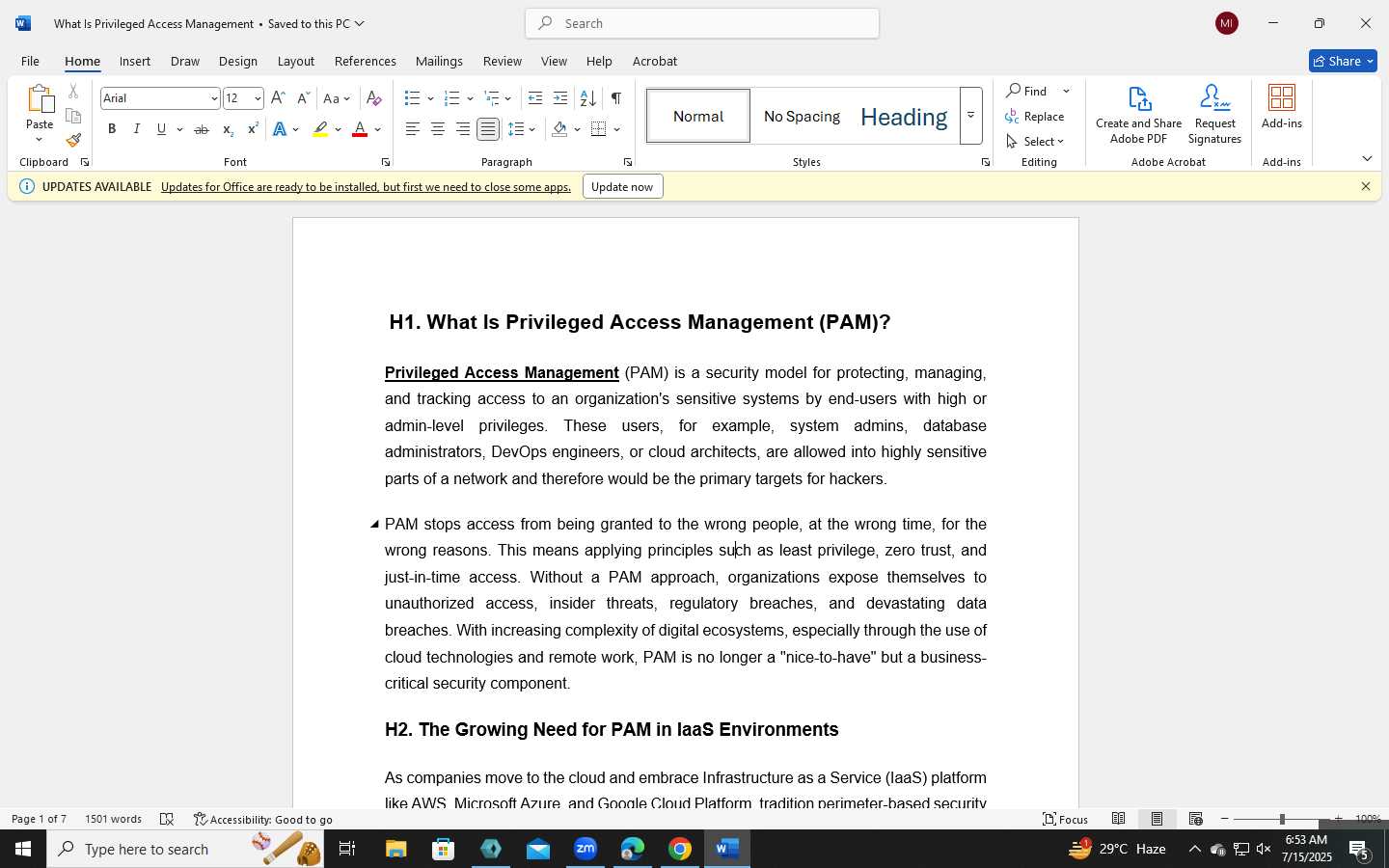Click the Privileged Access Management hyperlink

click(502, 372)
